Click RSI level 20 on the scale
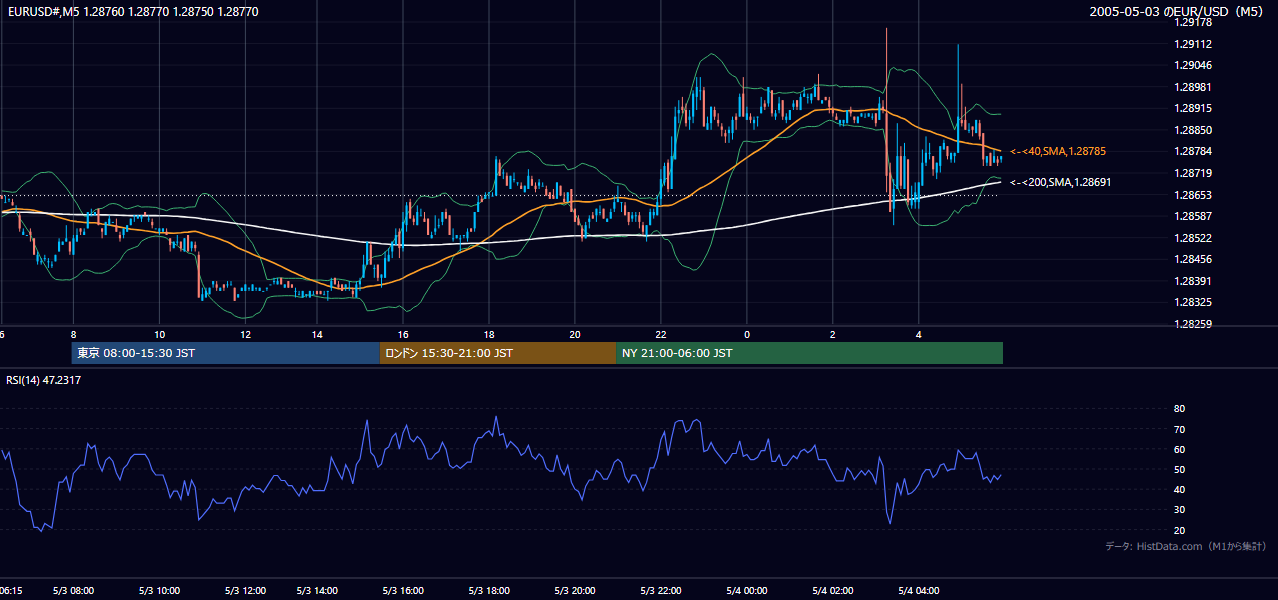The image size is (1278, 600). [x=1179, y=529]
